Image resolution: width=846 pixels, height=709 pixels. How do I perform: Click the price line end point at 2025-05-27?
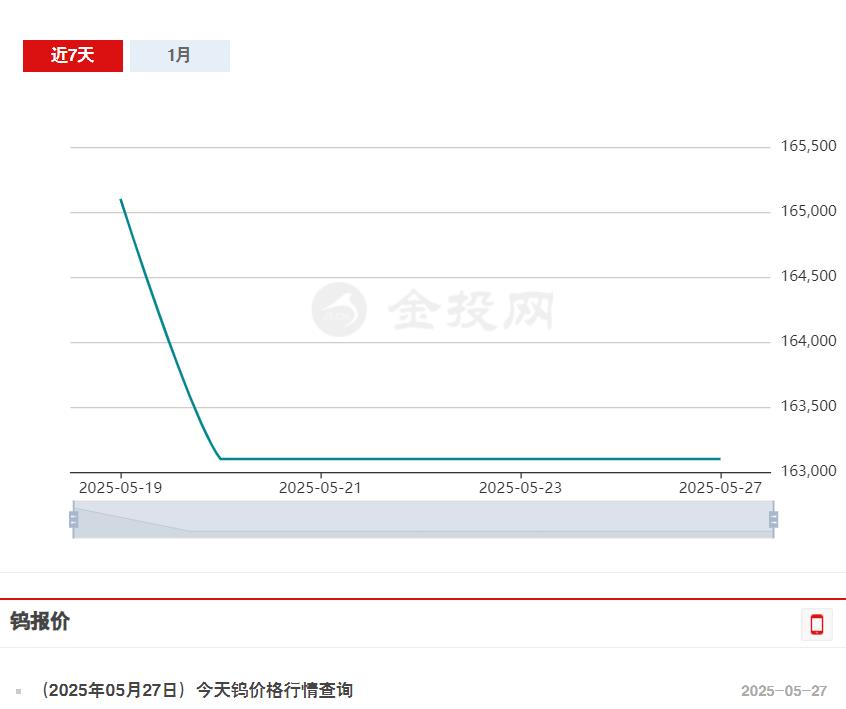click(720, 459)
